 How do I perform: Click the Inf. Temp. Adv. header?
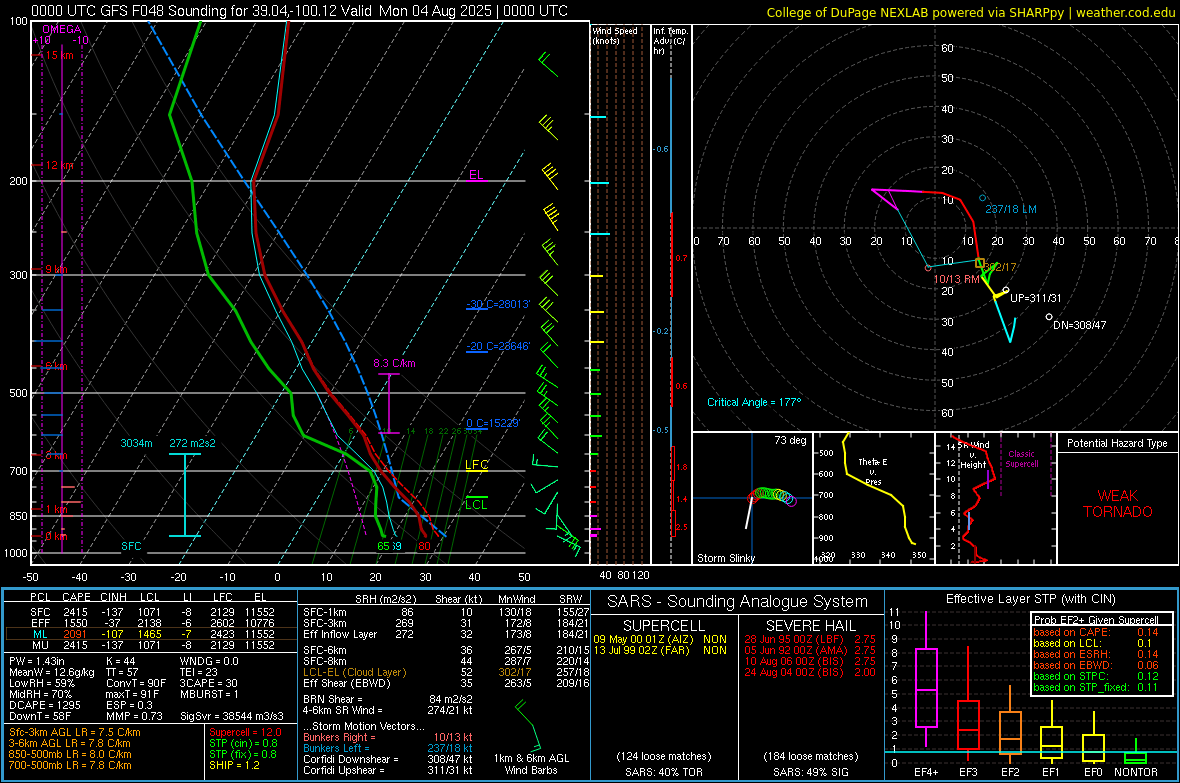click(670, 41)
